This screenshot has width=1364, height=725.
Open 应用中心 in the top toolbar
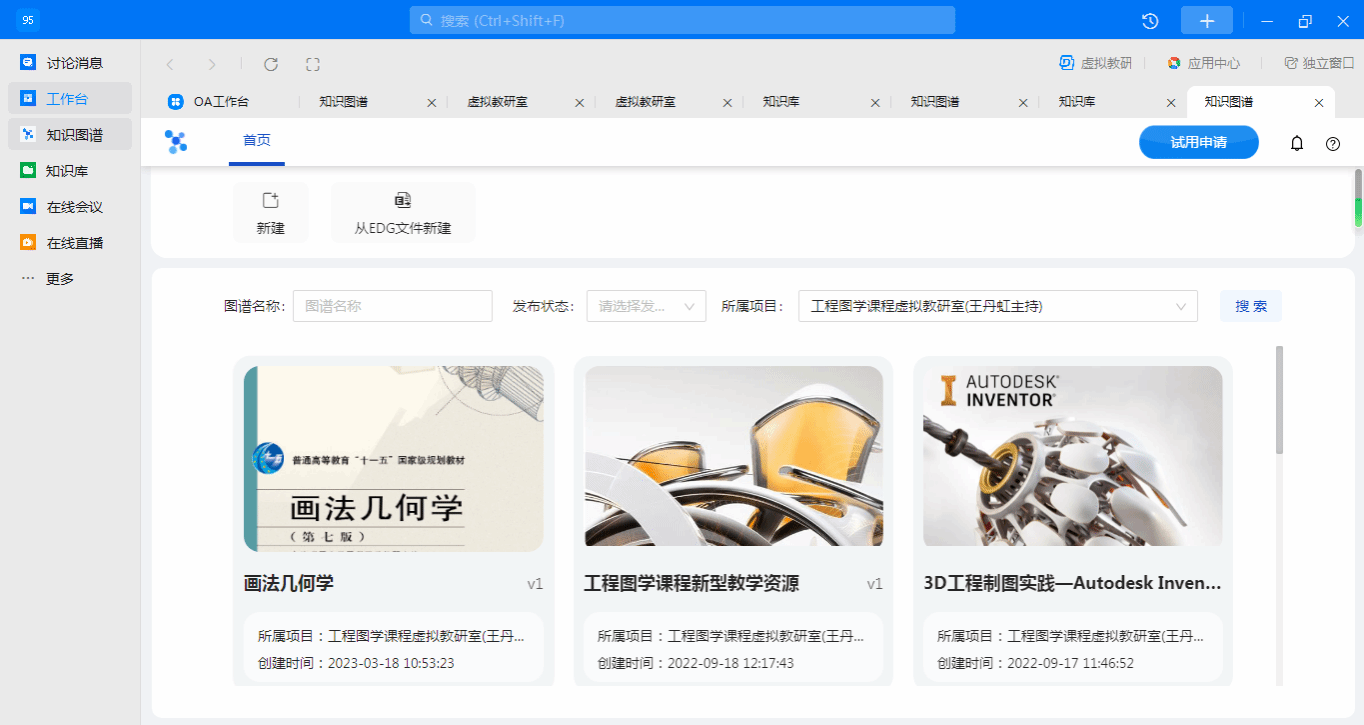coord(1204,63)
